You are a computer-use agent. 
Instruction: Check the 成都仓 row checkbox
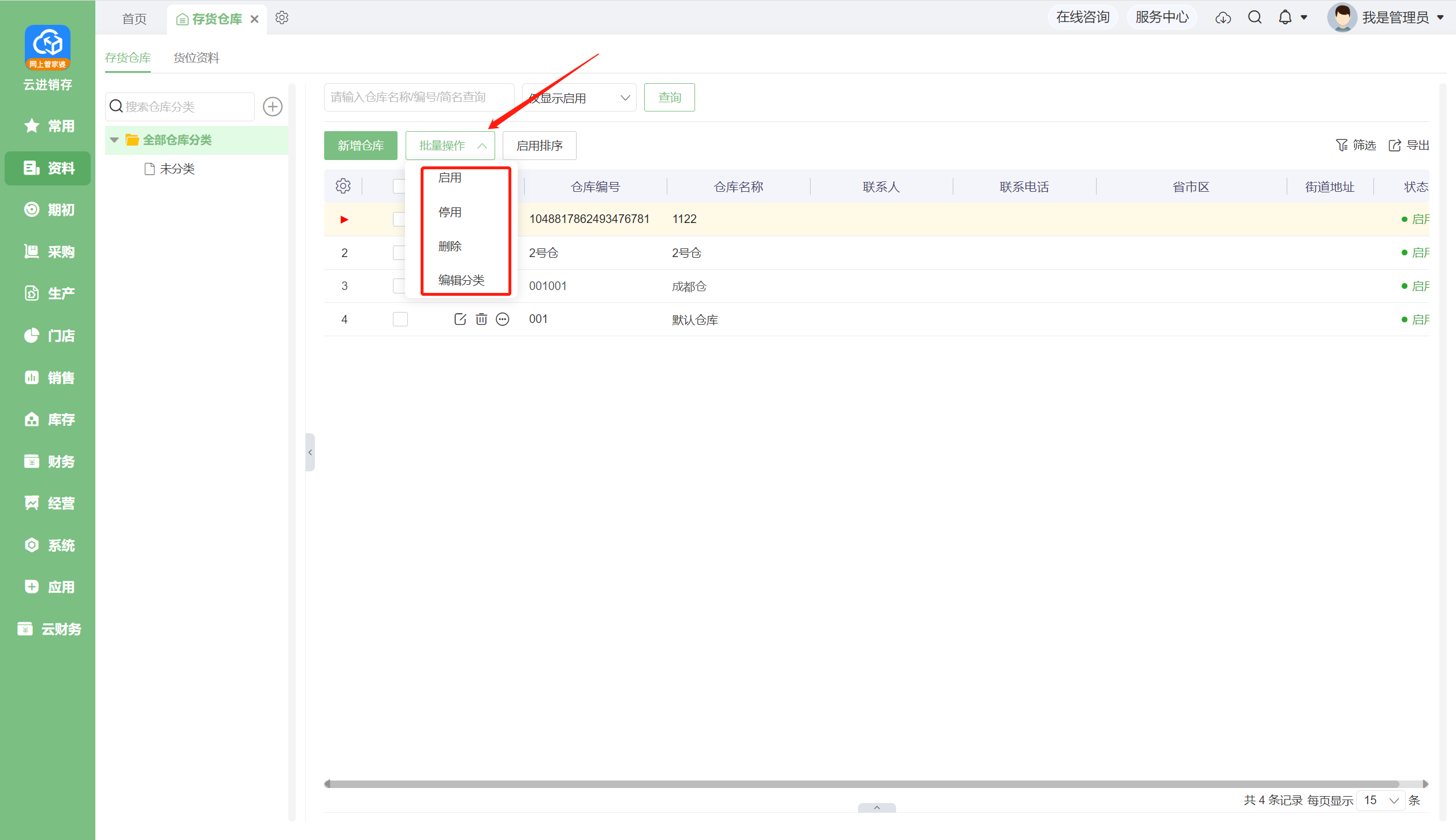[x=399, y=286]
